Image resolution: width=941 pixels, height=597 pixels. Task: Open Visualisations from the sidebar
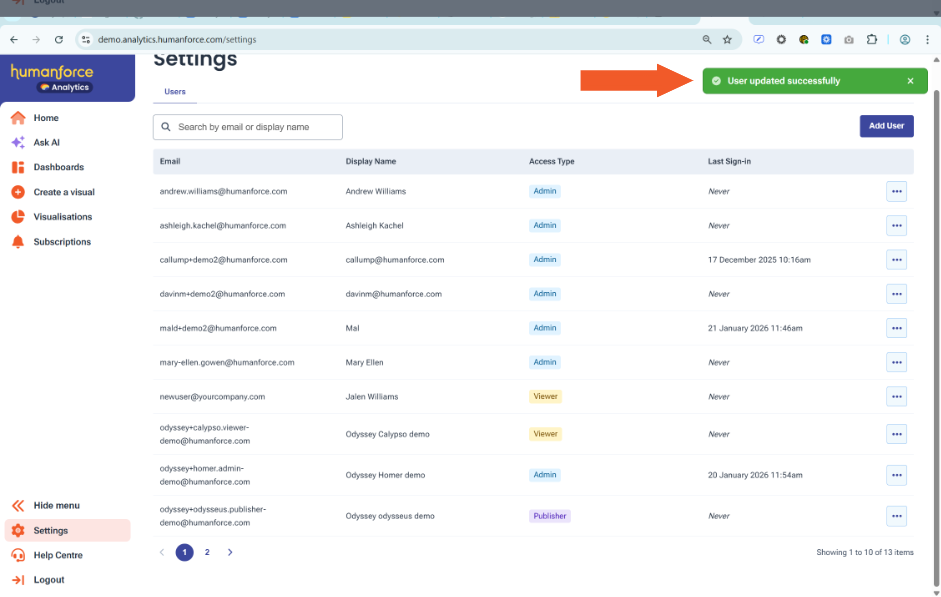pyautogui.click(x=62, y=217)
